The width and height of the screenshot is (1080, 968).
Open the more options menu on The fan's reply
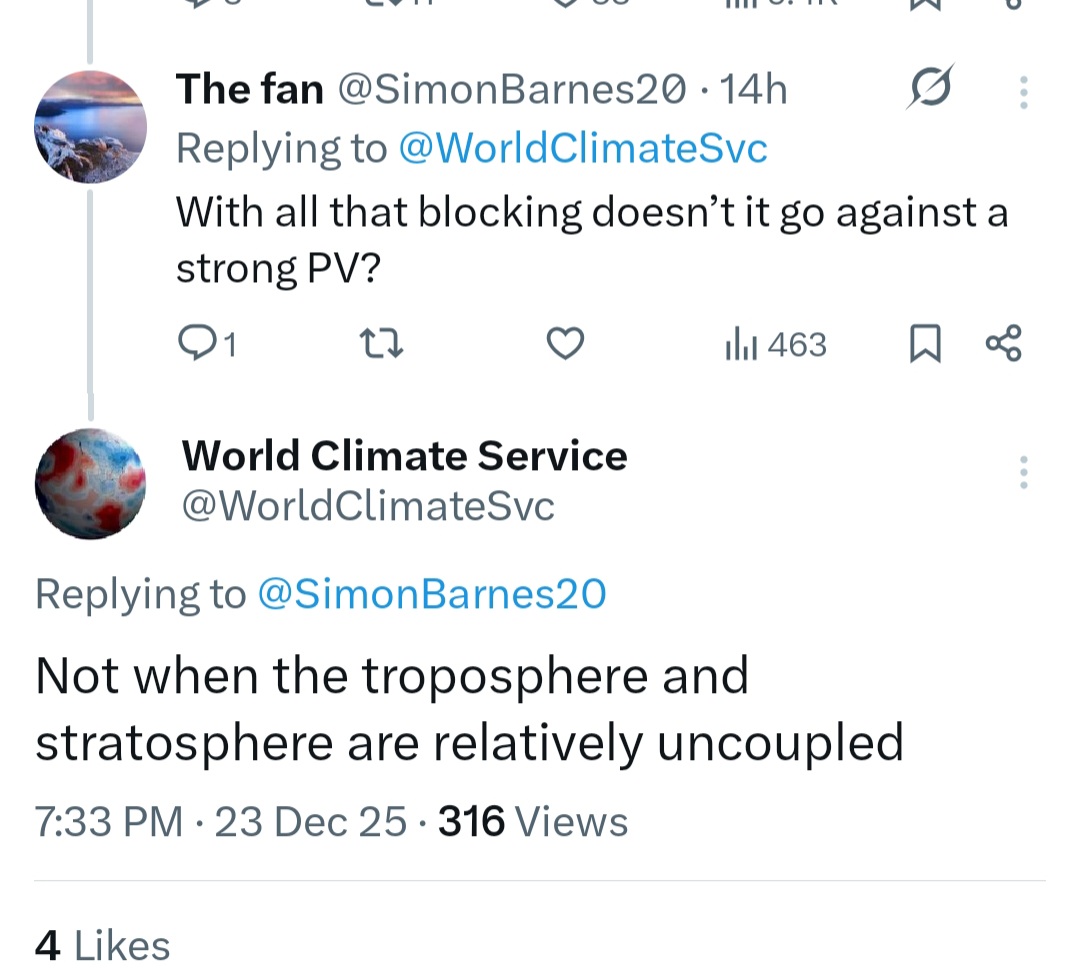[1022, 92]
